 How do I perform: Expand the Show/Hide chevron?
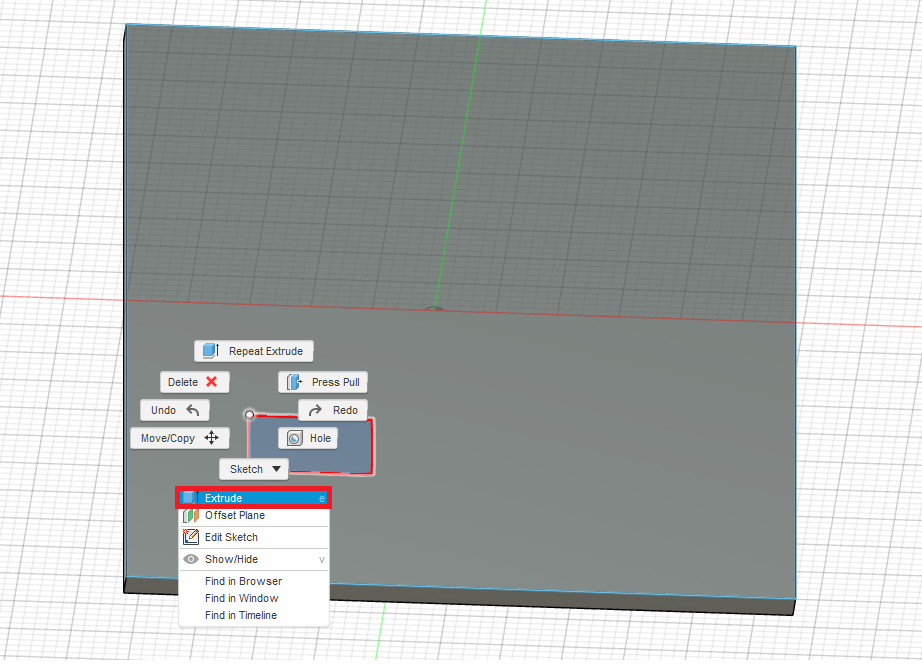click(322, 559)
